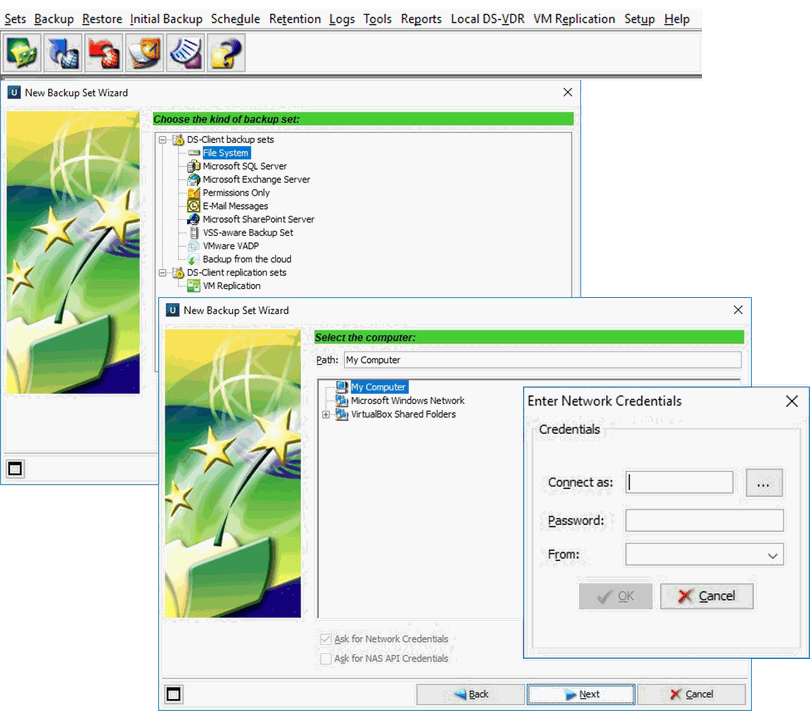Select Permissions Only in the tree

pyautogui.click(x=236, y=193)
